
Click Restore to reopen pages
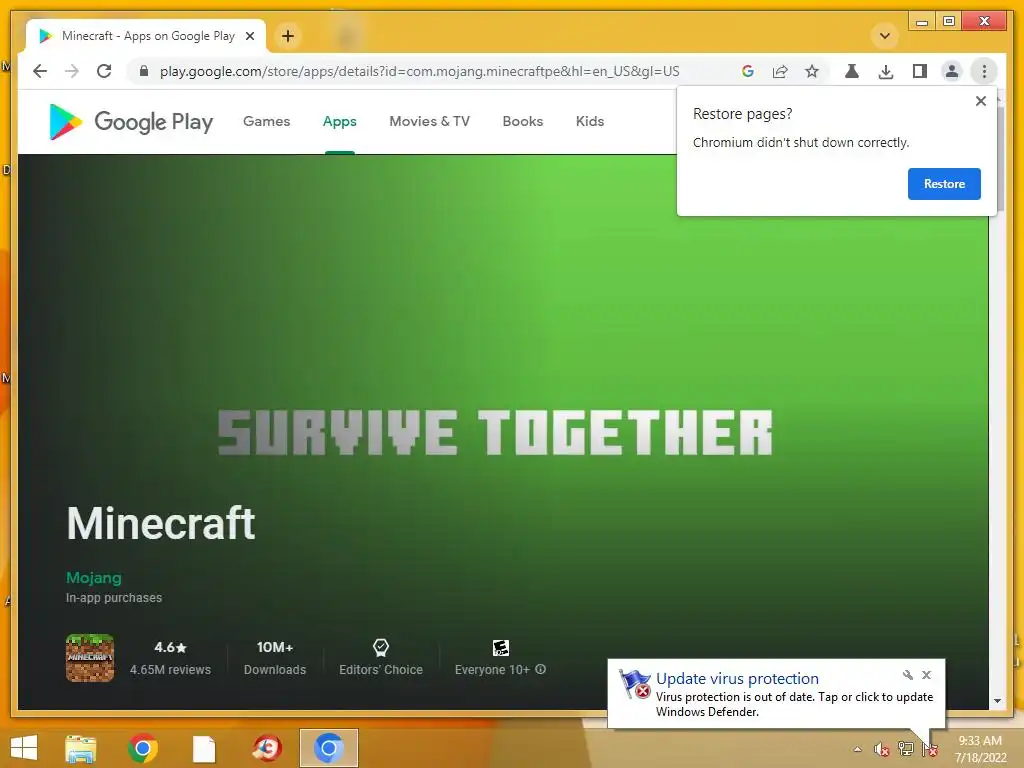point(944,184)
